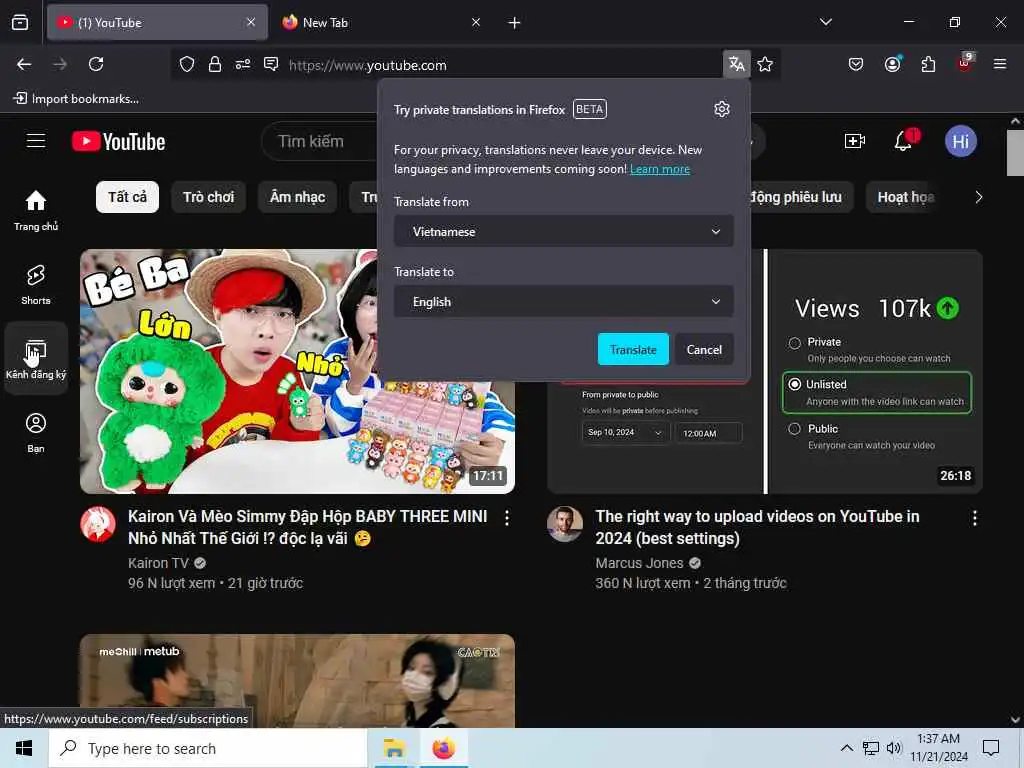Expand the Translate to English dropdown
The image size is (1024, 768).
click(564, 301)
